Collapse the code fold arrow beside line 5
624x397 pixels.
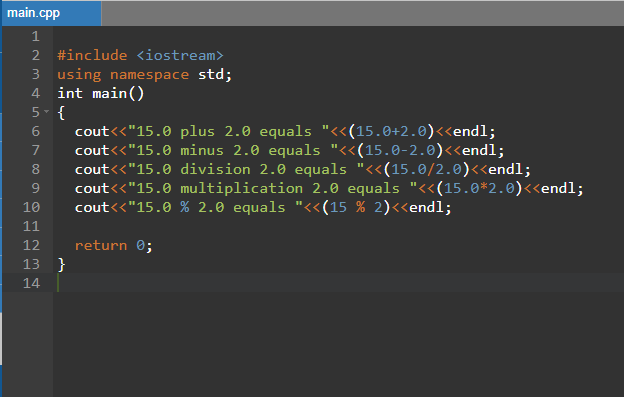click(x=47, y=112)
